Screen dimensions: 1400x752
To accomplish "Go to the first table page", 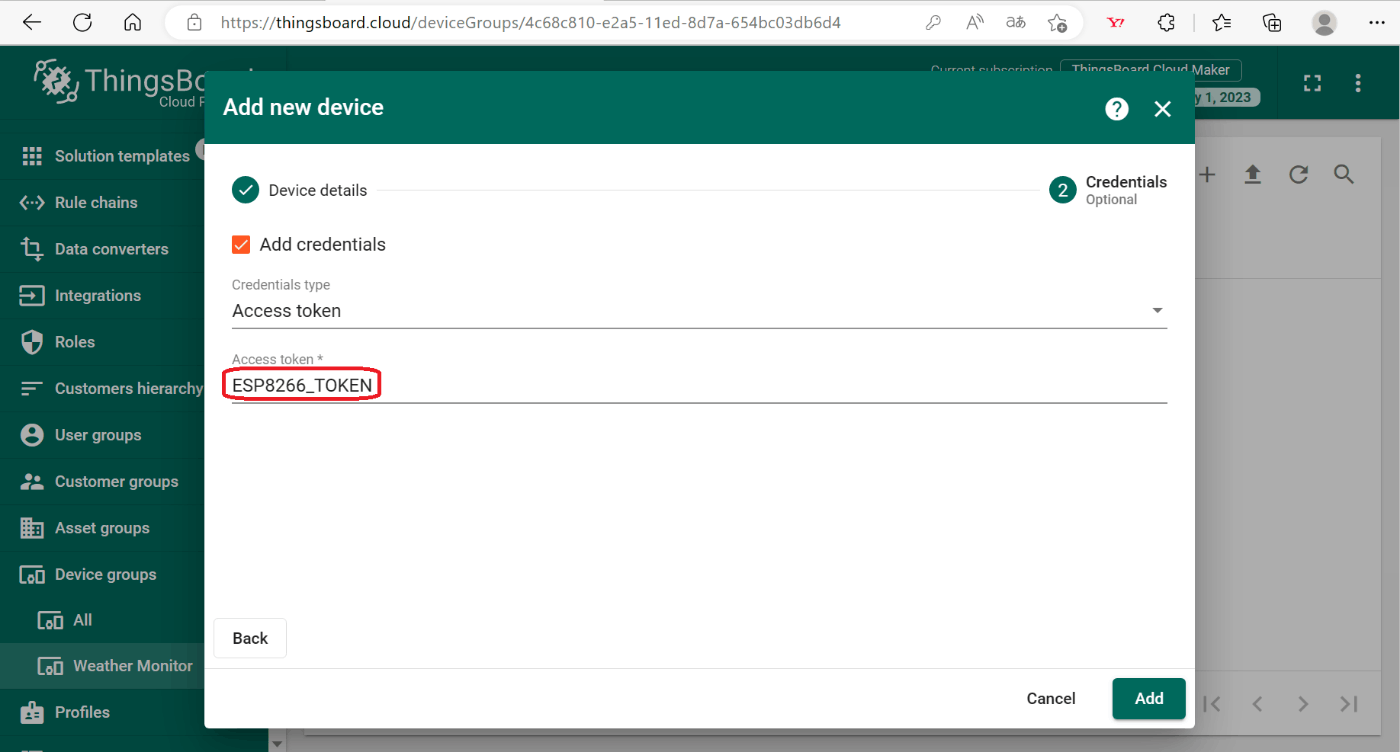I will pyautogui.click(x=1212, y=704).
